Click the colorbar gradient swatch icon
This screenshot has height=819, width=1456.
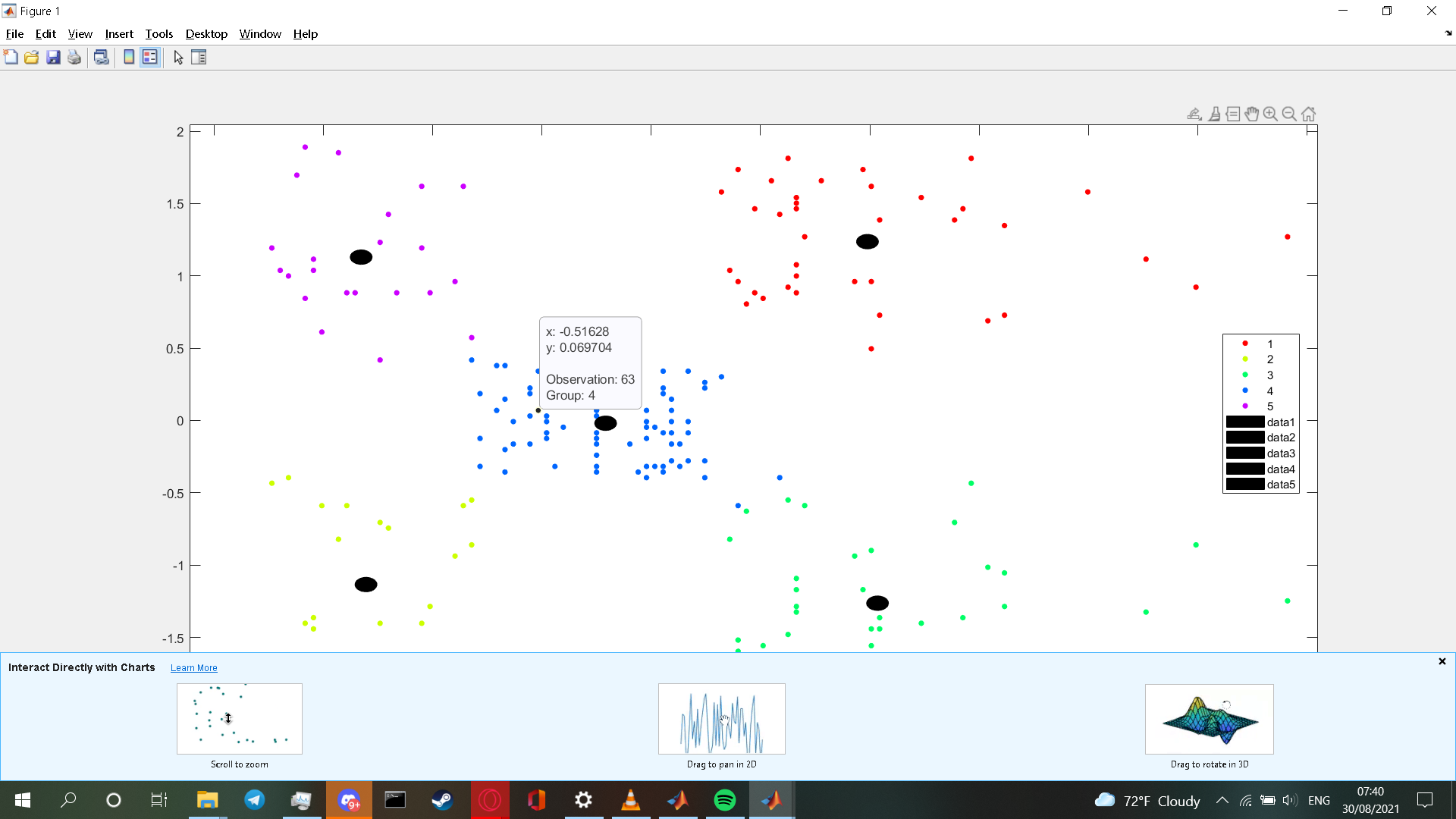[x=127, y=57]
